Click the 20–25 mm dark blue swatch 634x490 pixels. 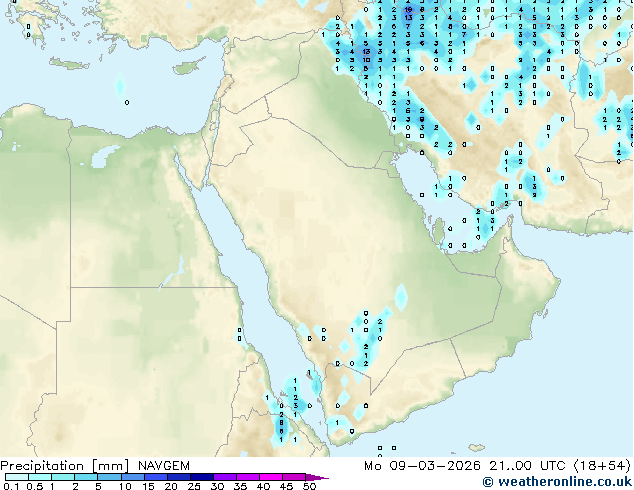[179, 477]
